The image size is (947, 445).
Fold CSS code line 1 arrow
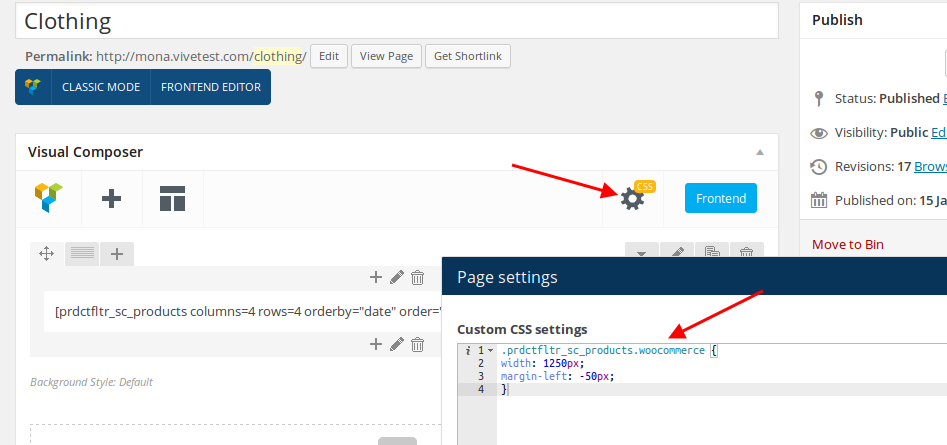tap(490, 350)
